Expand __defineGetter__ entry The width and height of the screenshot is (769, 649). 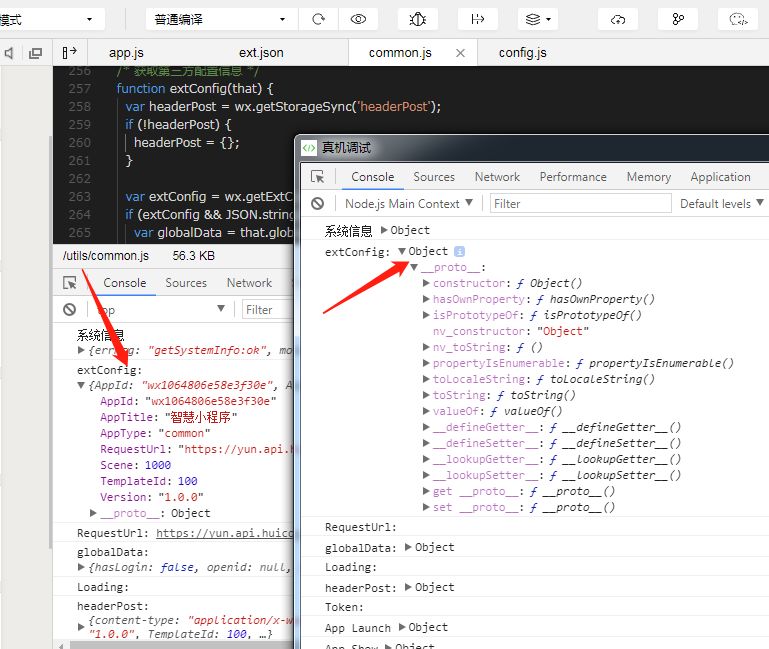[426, 427]
